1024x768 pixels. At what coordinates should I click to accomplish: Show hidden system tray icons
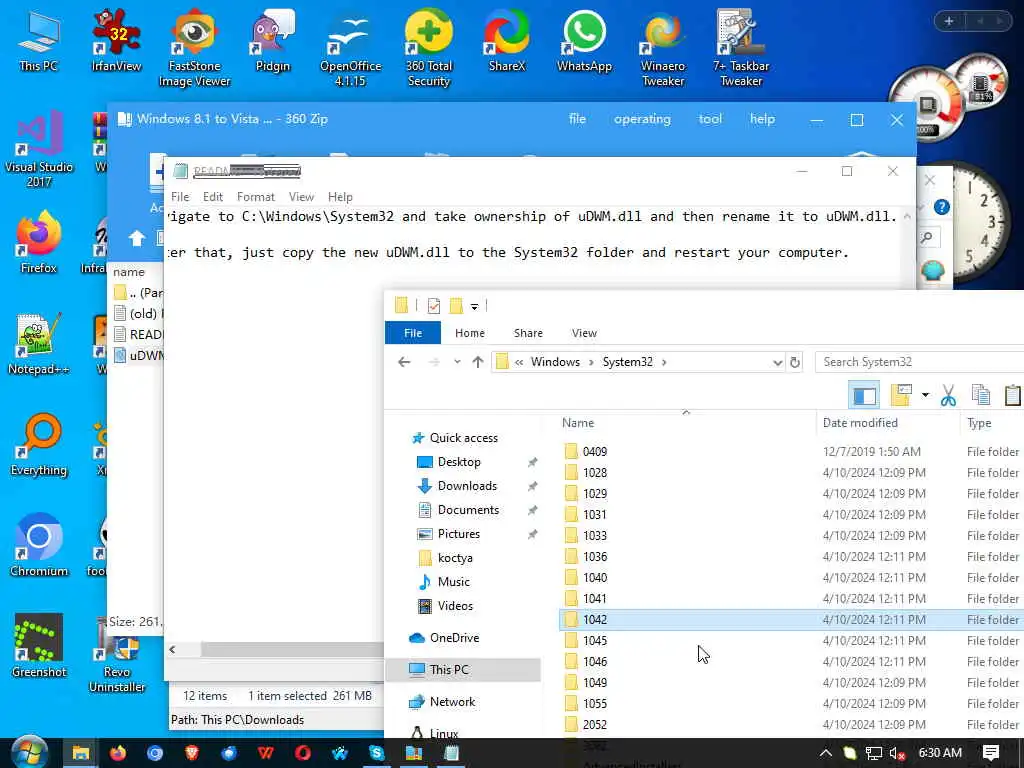[x=825, y=753]
